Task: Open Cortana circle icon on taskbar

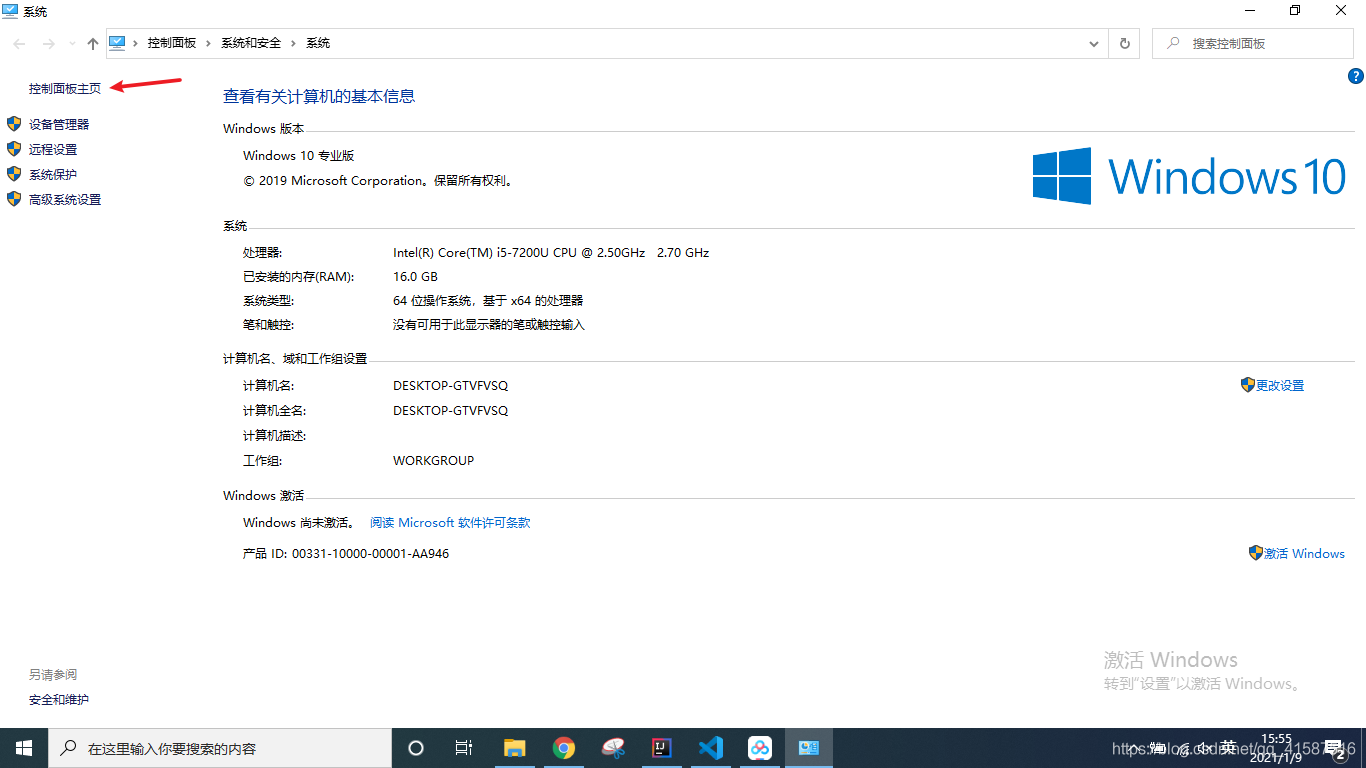Action: 416,748
